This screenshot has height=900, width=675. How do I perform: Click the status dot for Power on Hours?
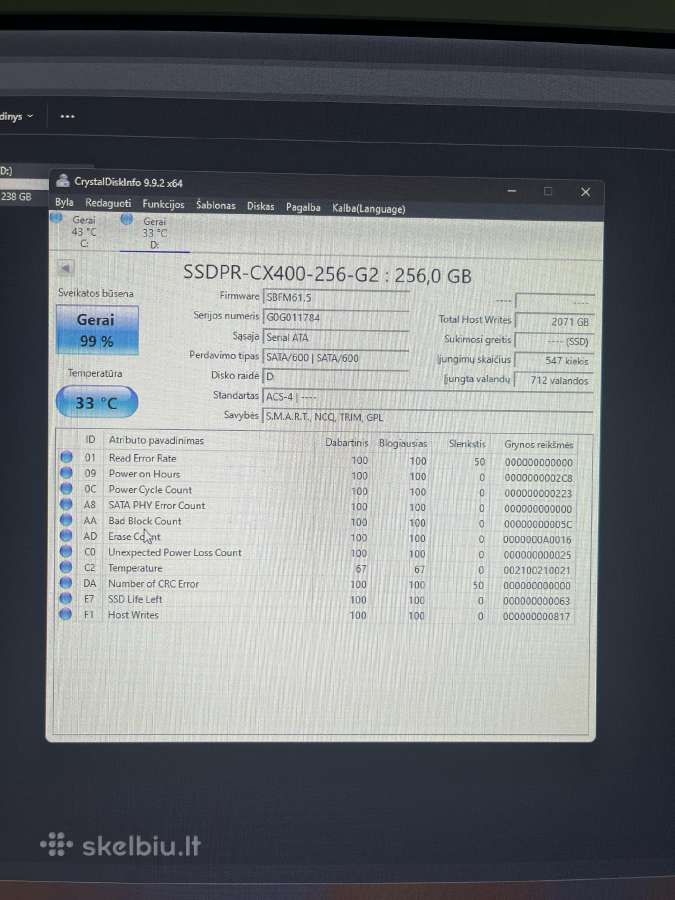67,472
